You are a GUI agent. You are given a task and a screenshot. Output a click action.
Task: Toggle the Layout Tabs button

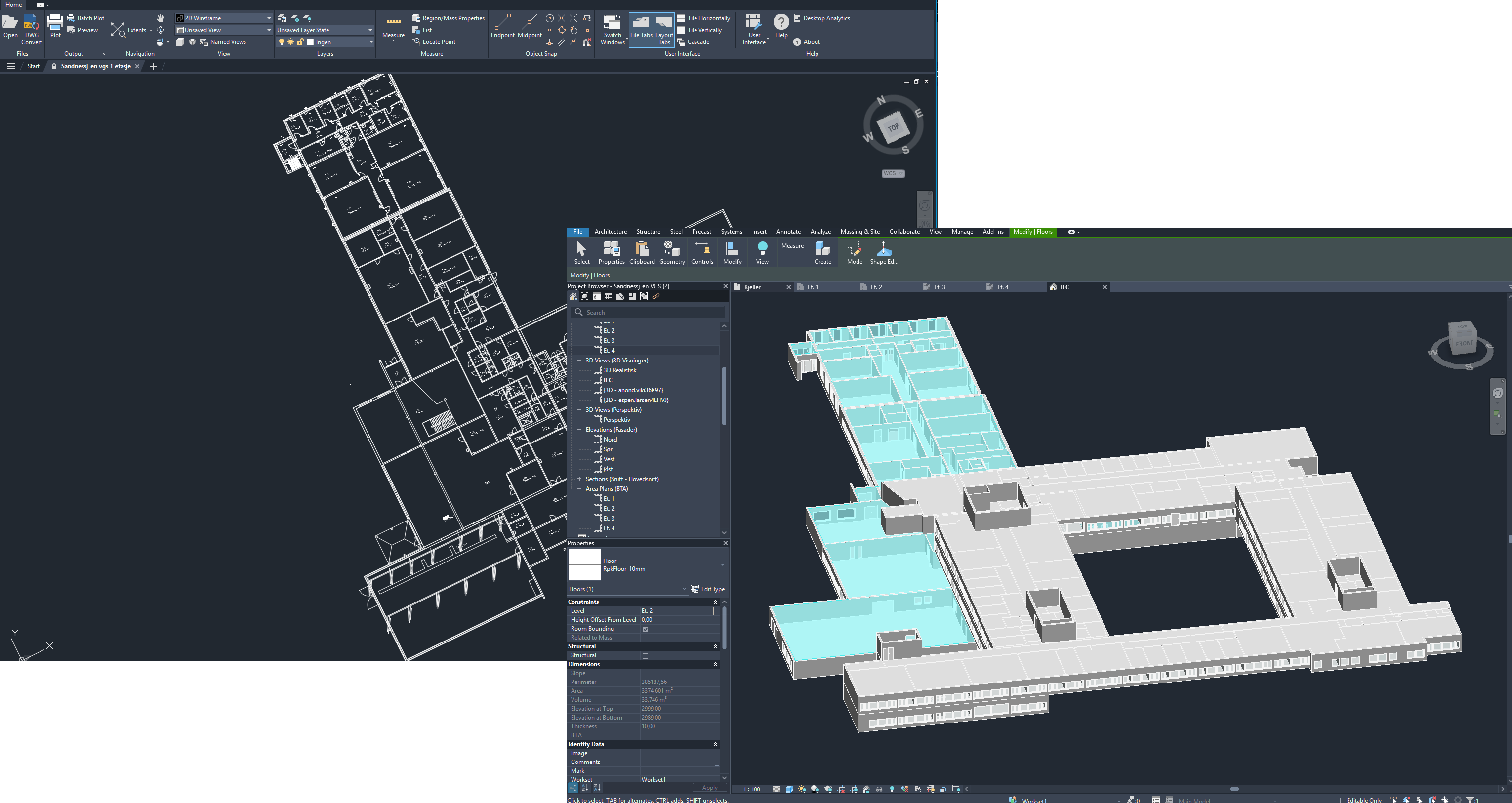(664, 30)
